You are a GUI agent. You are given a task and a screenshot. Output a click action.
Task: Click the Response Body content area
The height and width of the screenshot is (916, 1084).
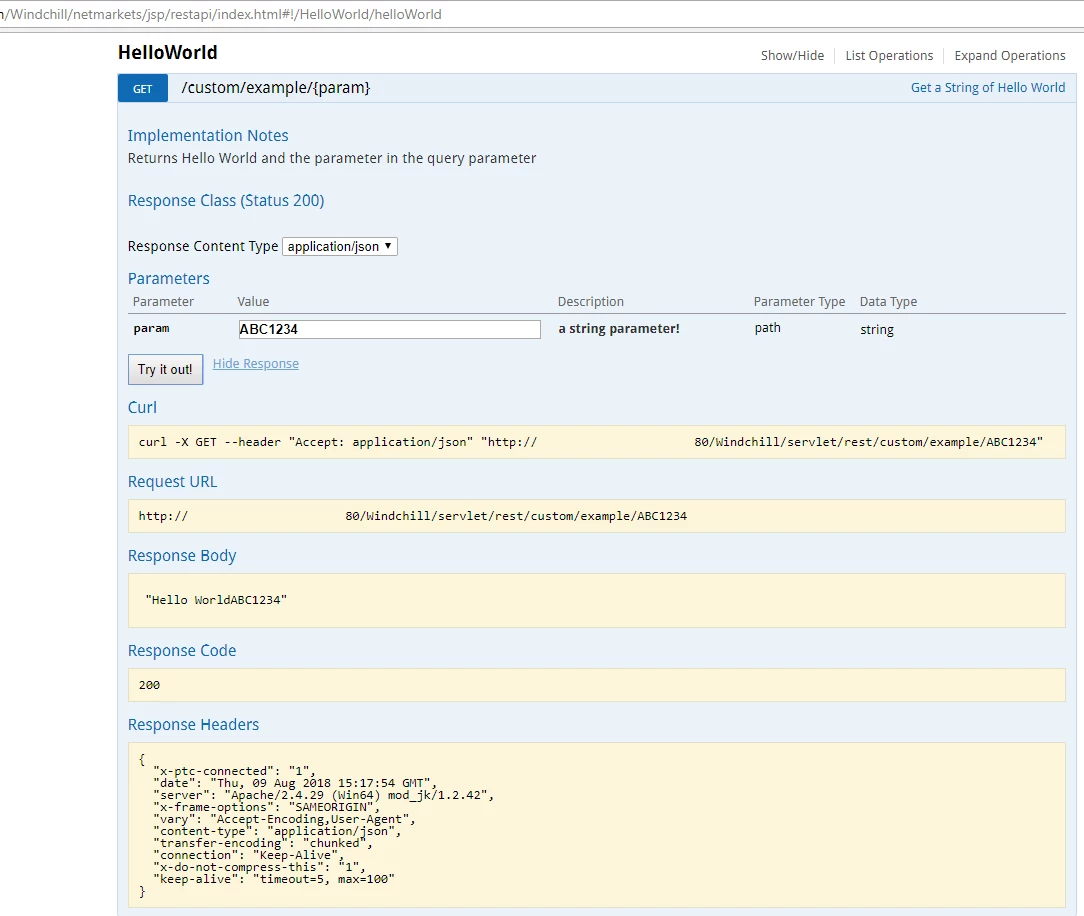pyautogui.click(x=597, y=600)
